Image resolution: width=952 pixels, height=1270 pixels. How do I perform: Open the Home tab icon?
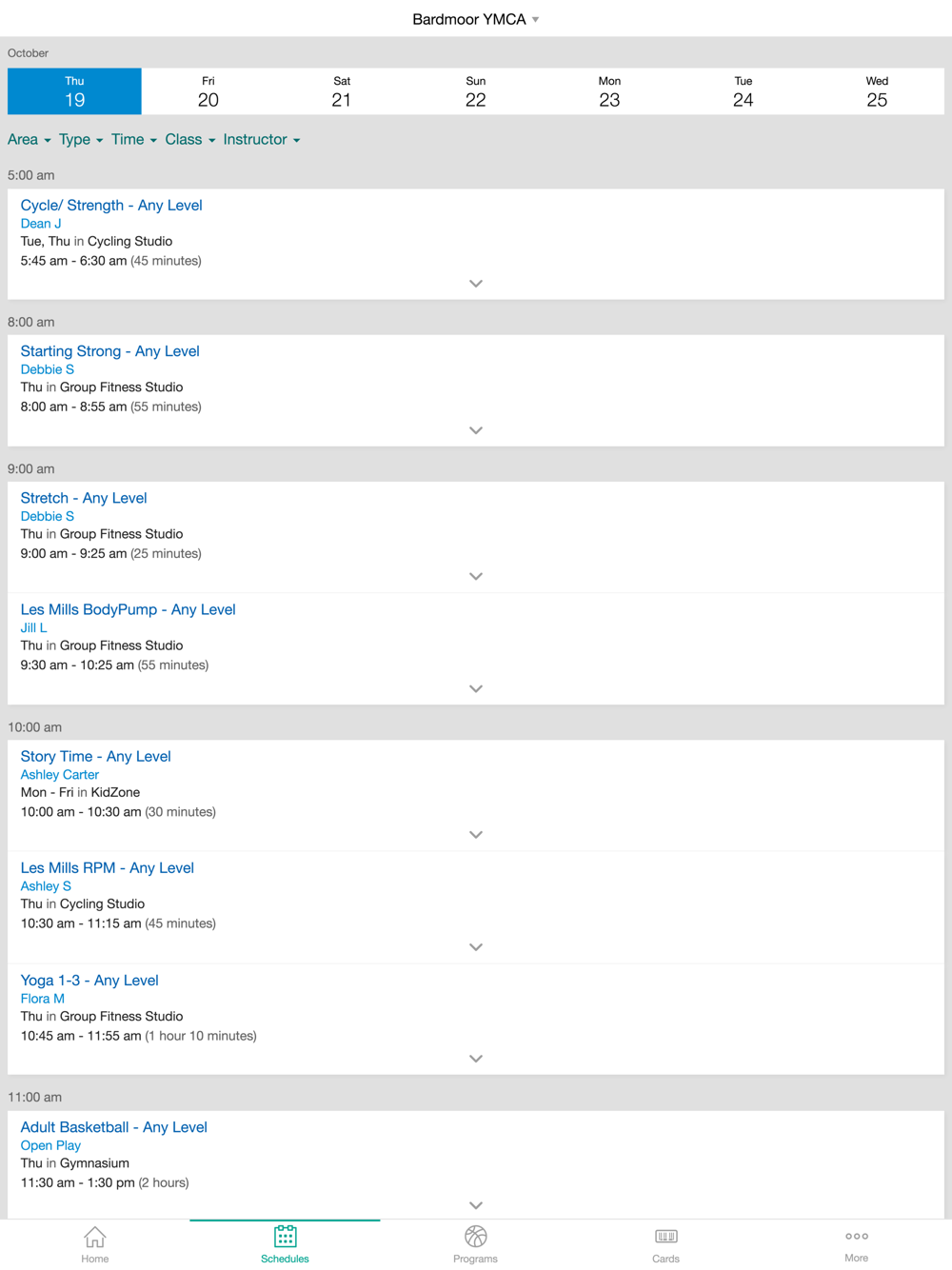[94, 1237]
